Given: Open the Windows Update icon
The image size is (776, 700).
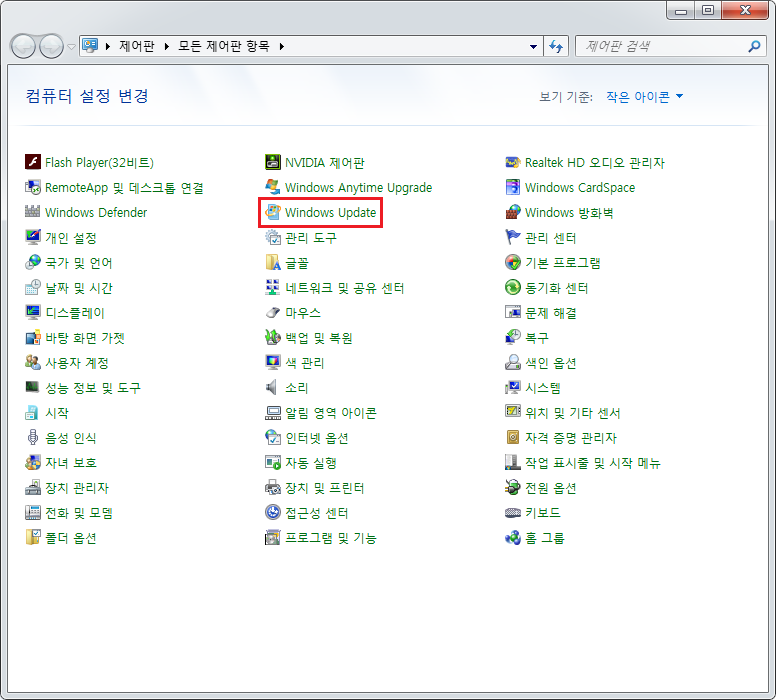Looking at the screenshot, I should coord(273,212).
